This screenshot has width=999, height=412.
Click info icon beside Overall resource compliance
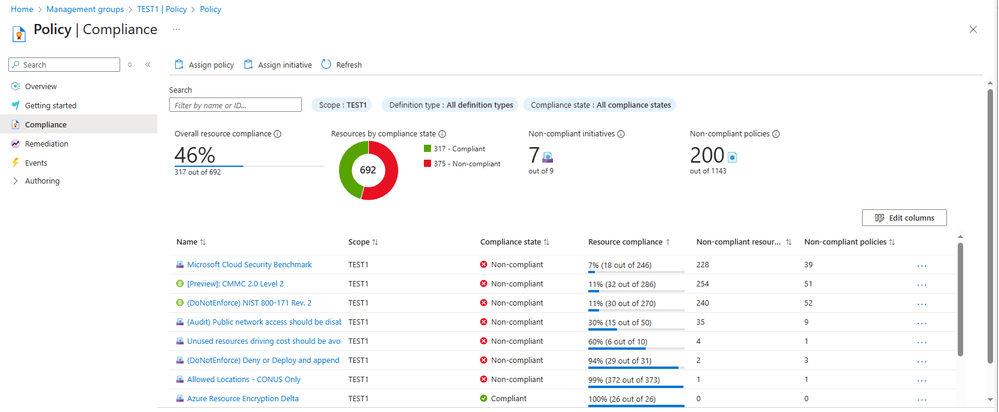point(278,134)
